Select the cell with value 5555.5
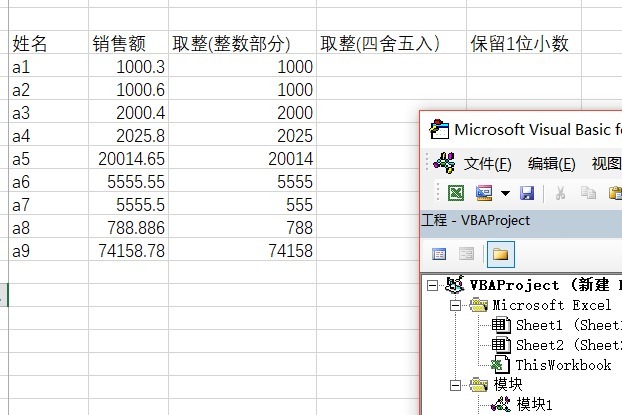This screenshot has width=622, height=415. [x=129, y=204]
